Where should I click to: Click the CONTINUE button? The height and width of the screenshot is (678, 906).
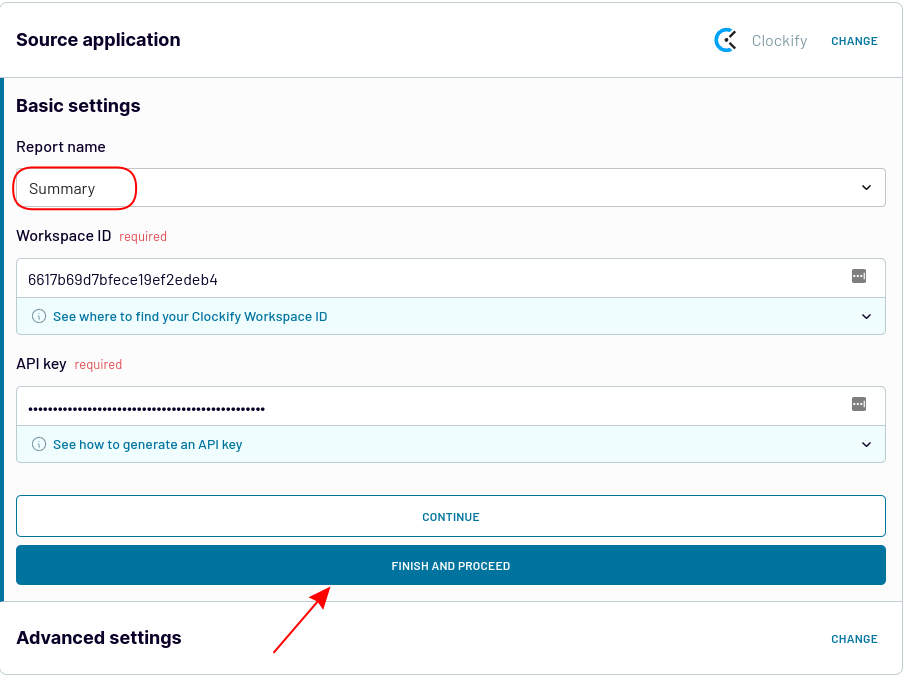(x=451, y=516)
